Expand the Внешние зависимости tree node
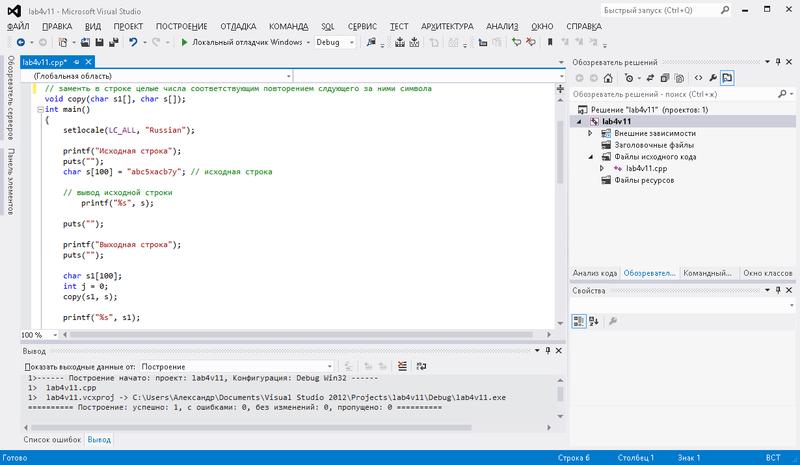 coord(590,133)
